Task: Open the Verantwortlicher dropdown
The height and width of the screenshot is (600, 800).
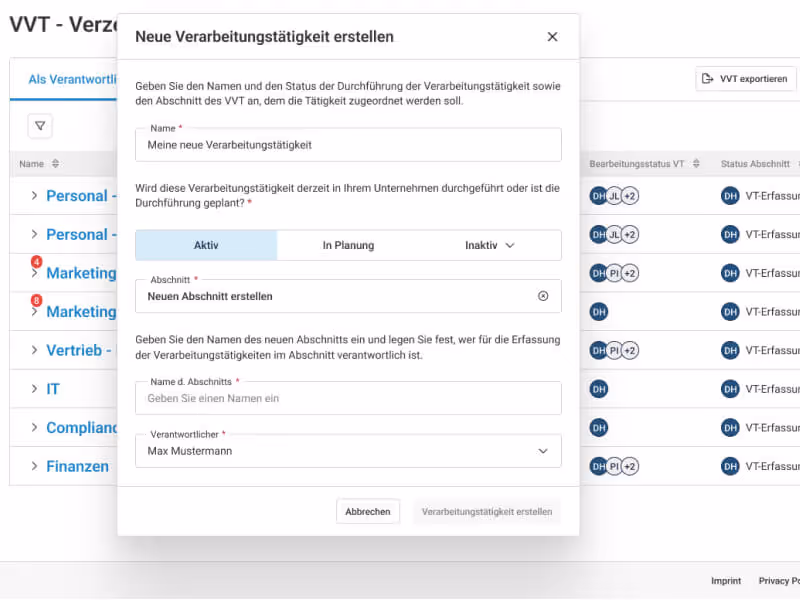Action: tap(348, 451)
